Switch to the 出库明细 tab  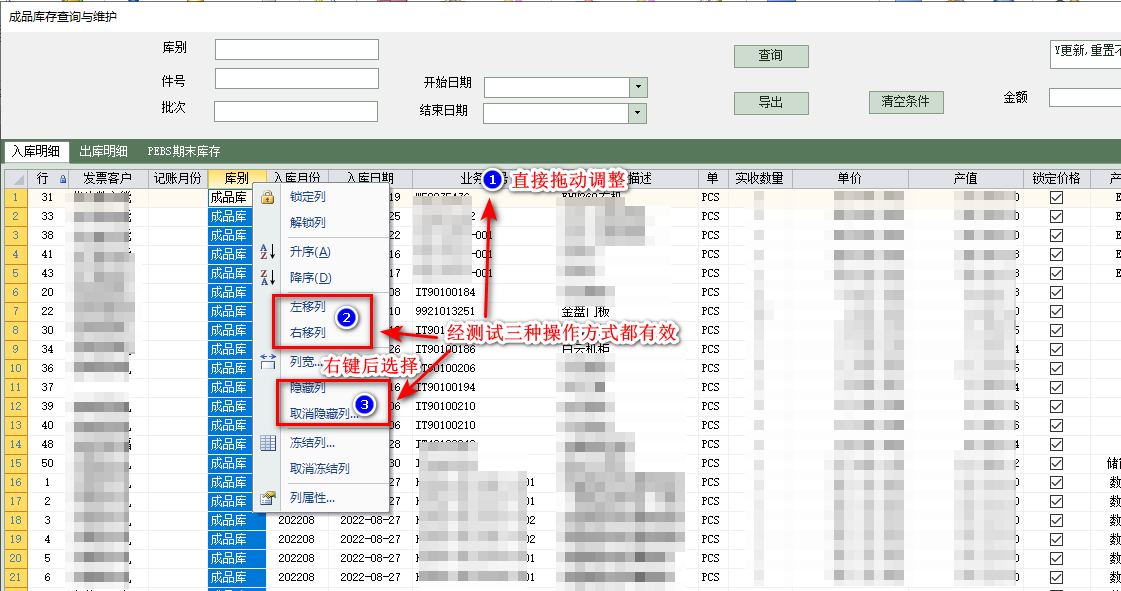[x=103, y=152]
